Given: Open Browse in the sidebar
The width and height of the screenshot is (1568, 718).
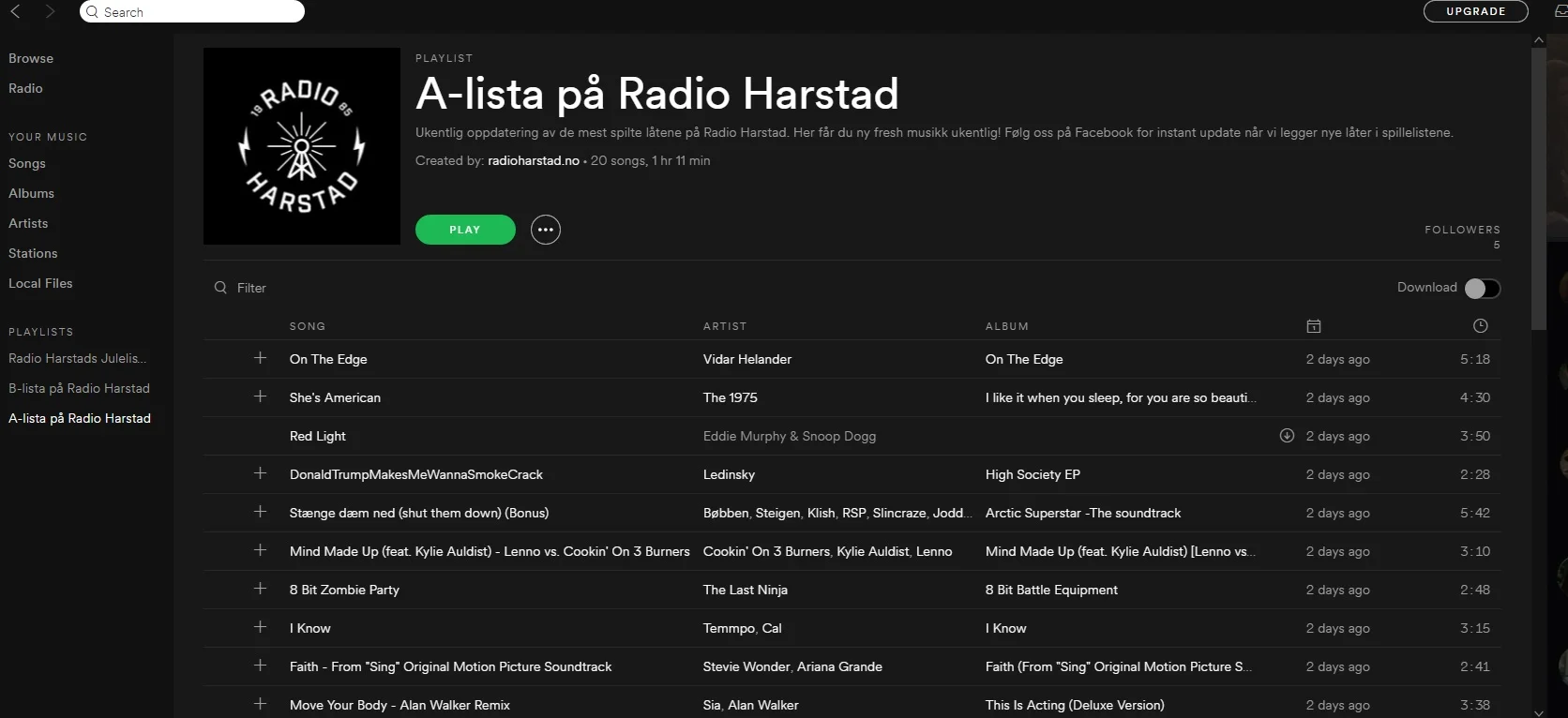Looking at the screenshot, I should tap(31, 58).
